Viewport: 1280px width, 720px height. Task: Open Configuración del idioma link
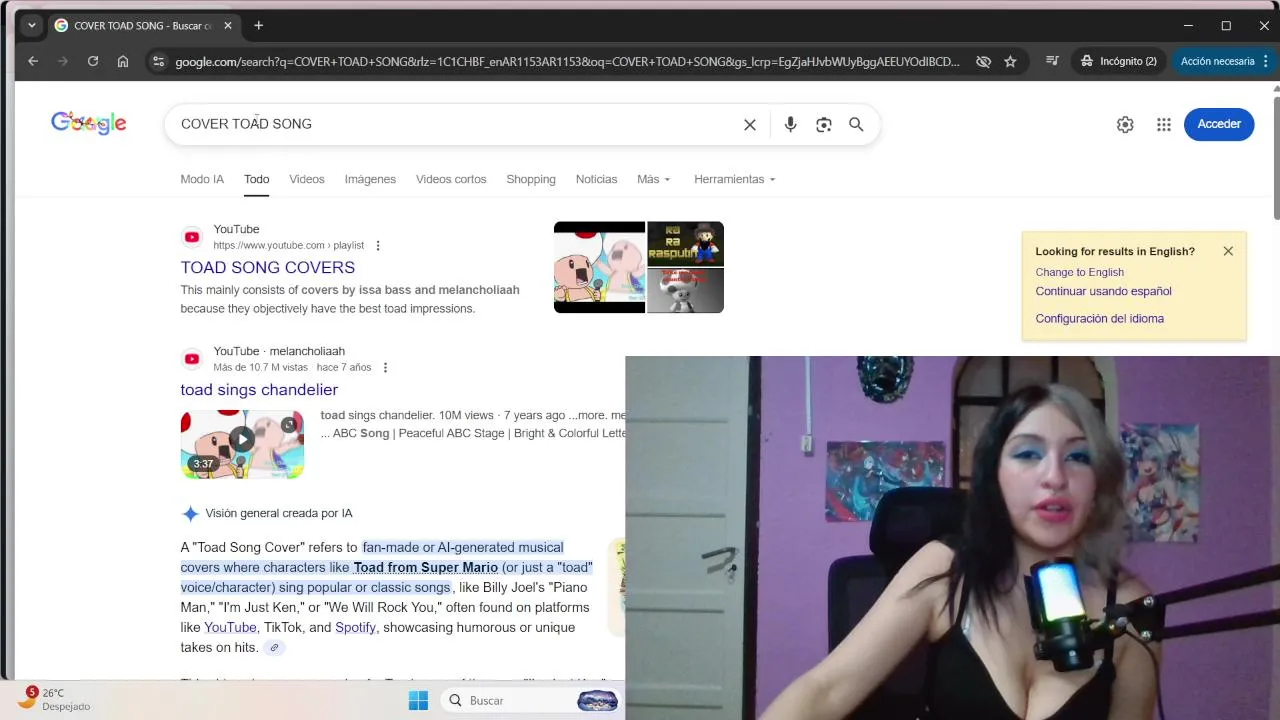click(x=1100, y=318)
